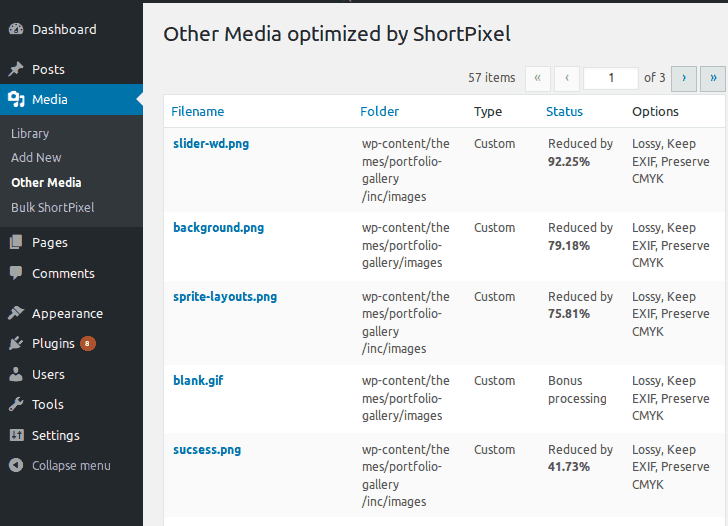This screenshot has width=728, height=526.
Task: Click the Posts pushpin icon
Action: [x=16, y=69]
